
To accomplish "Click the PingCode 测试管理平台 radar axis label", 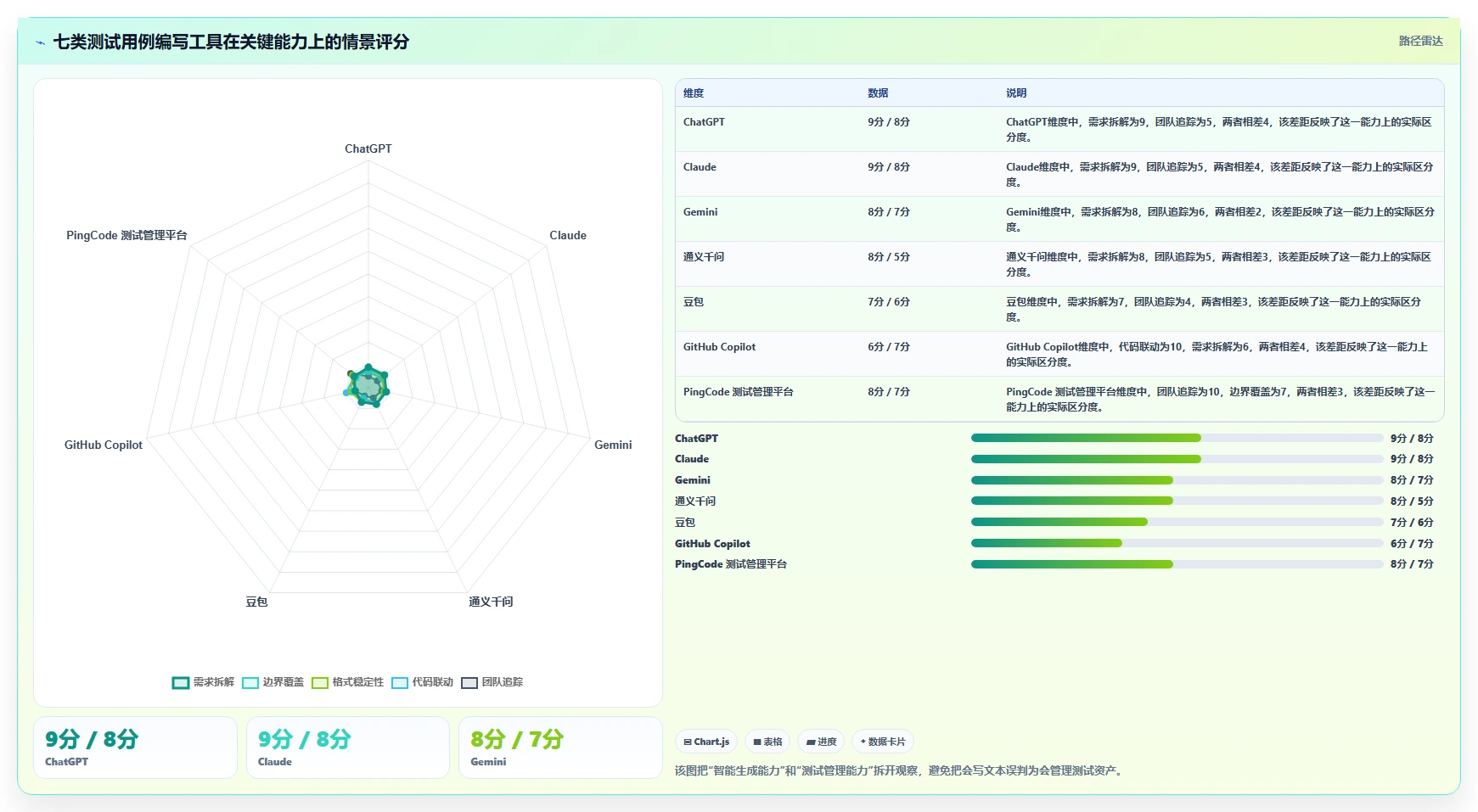I will (126, 235).
